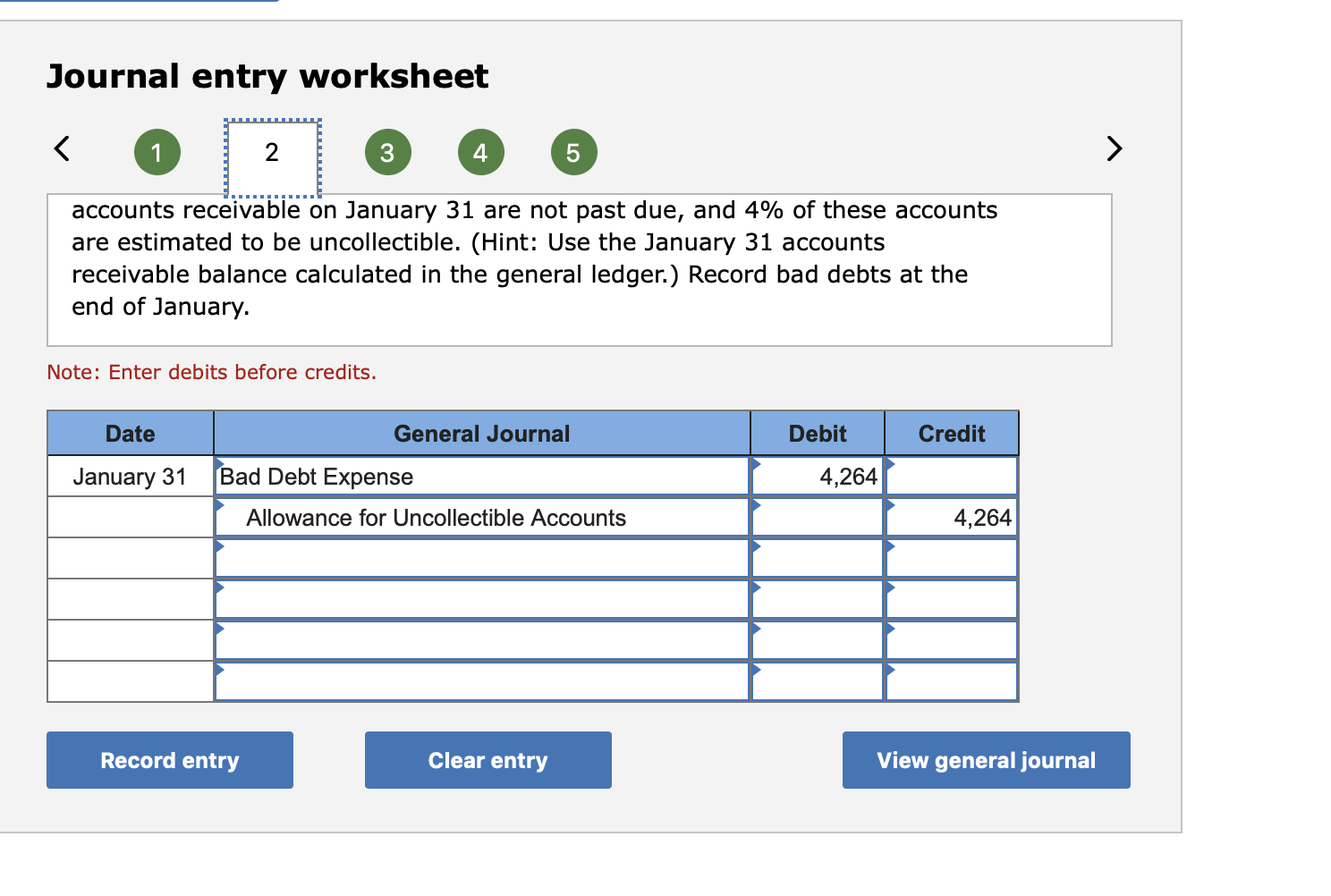The width and height of the screenshot is (1331, 896).
Task: Click the current step 2 indicator box
Action: coord(271,154)
